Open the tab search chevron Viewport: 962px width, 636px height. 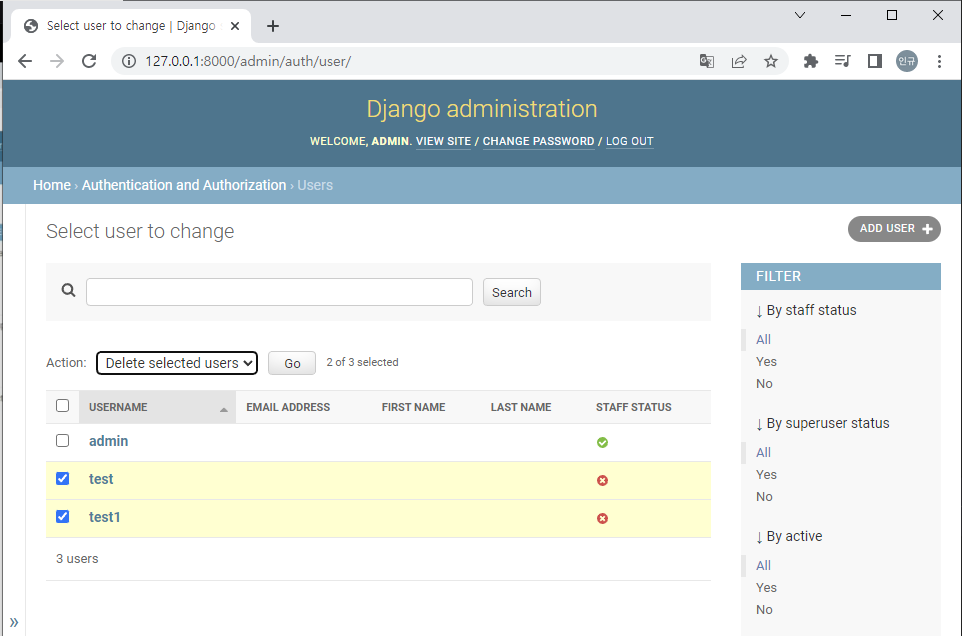tap(799, 15)
